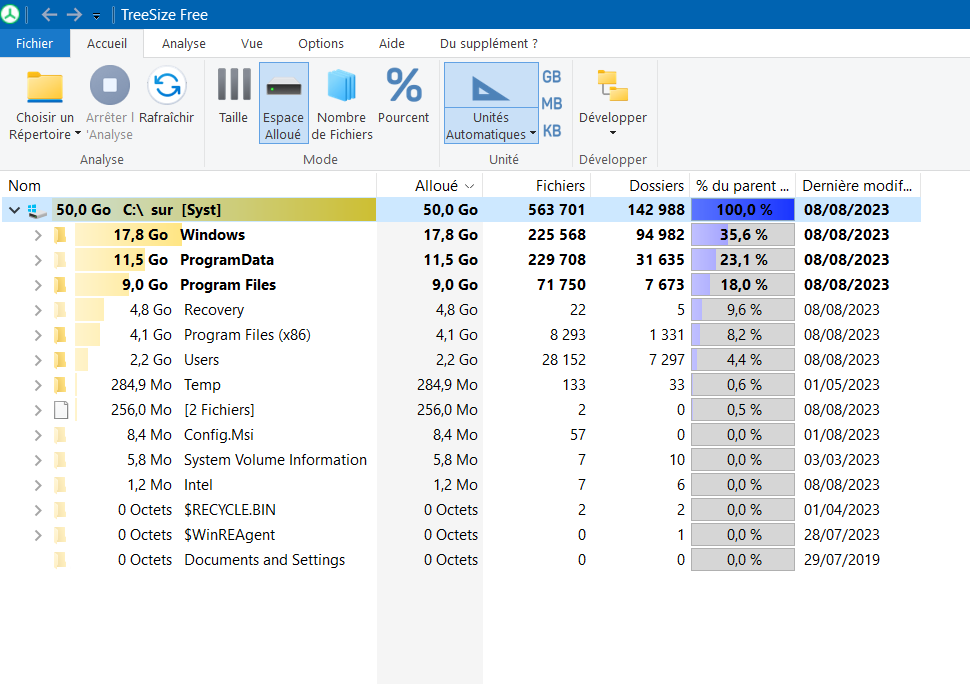Switch units to KB
The image size is (970, 684).
click(552, 130)
